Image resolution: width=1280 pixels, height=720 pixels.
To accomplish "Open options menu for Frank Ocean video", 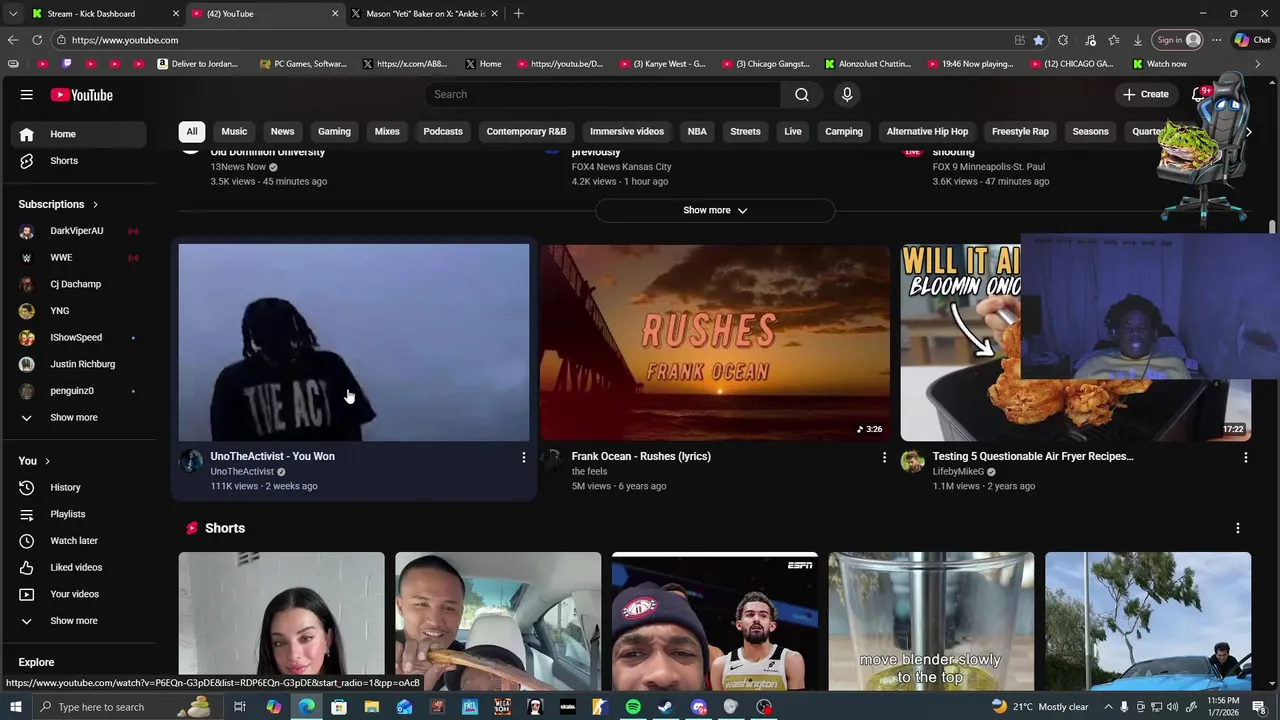I will point(884,457).
